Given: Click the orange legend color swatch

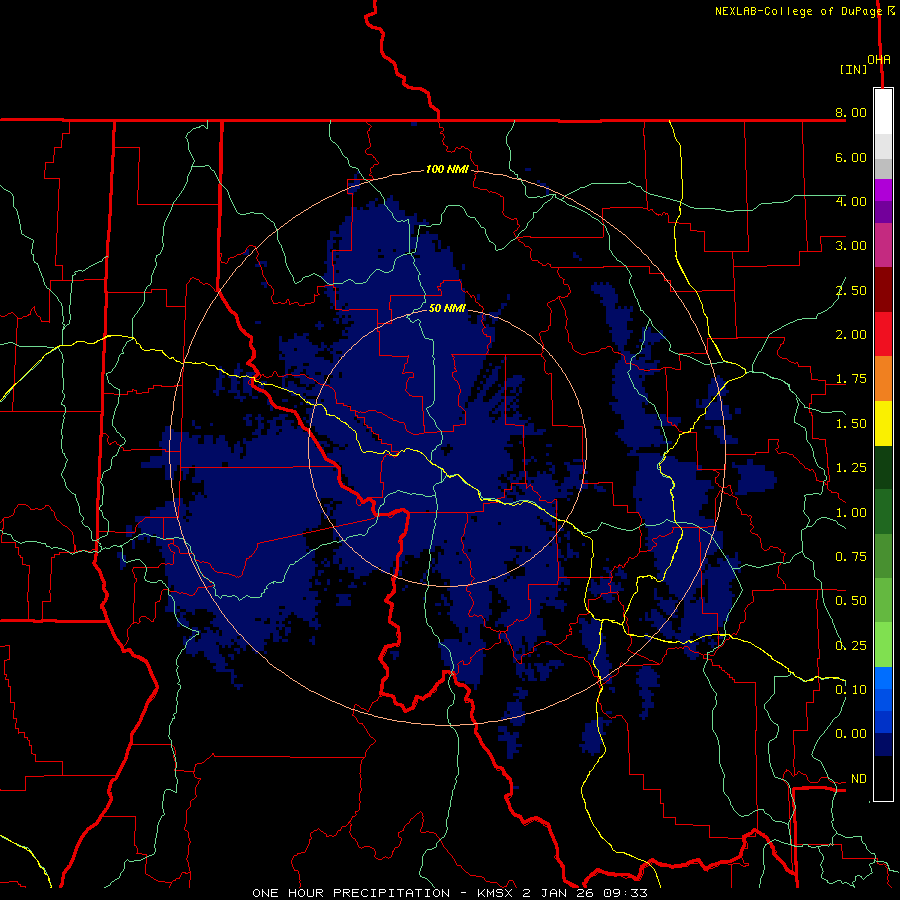Looking at the screenshot, I should tap(883, 379).
